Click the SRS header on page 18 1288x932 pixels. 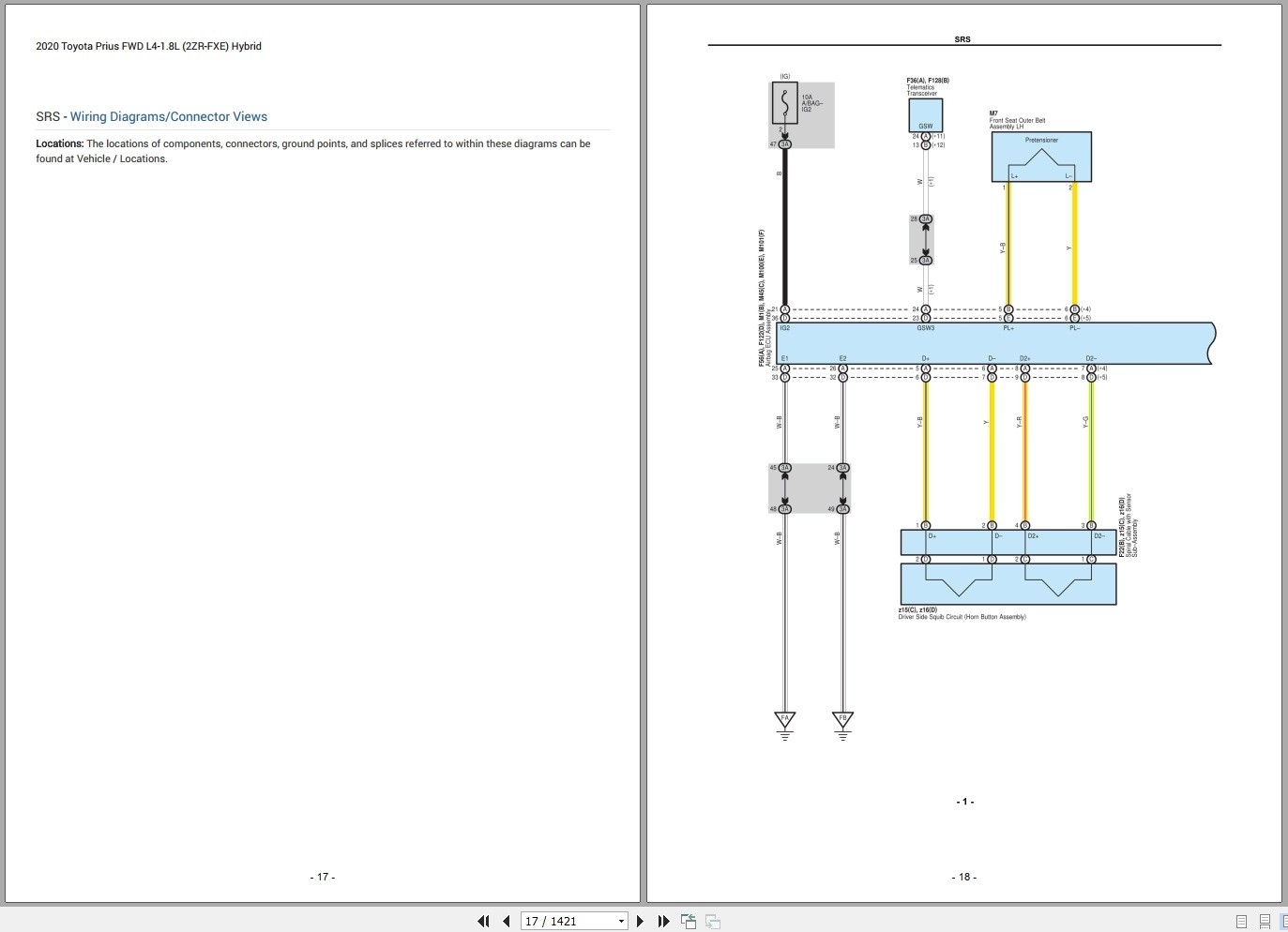click(x=962, y=39)
